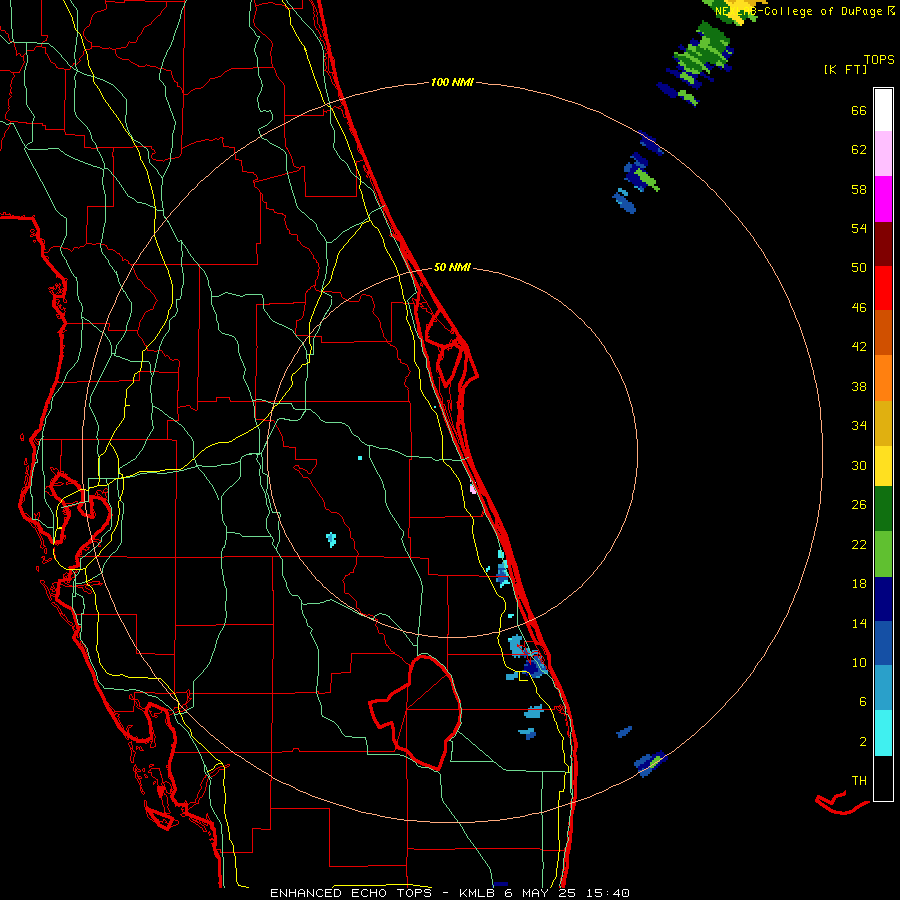Click the white swatch at the legend's top
The width and height of the screenshot is (900, 900).
(x=883, y=110)
